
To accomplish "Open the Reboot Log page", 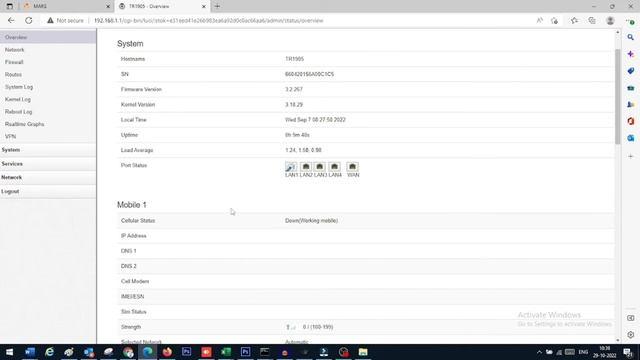I will (18, 112).
